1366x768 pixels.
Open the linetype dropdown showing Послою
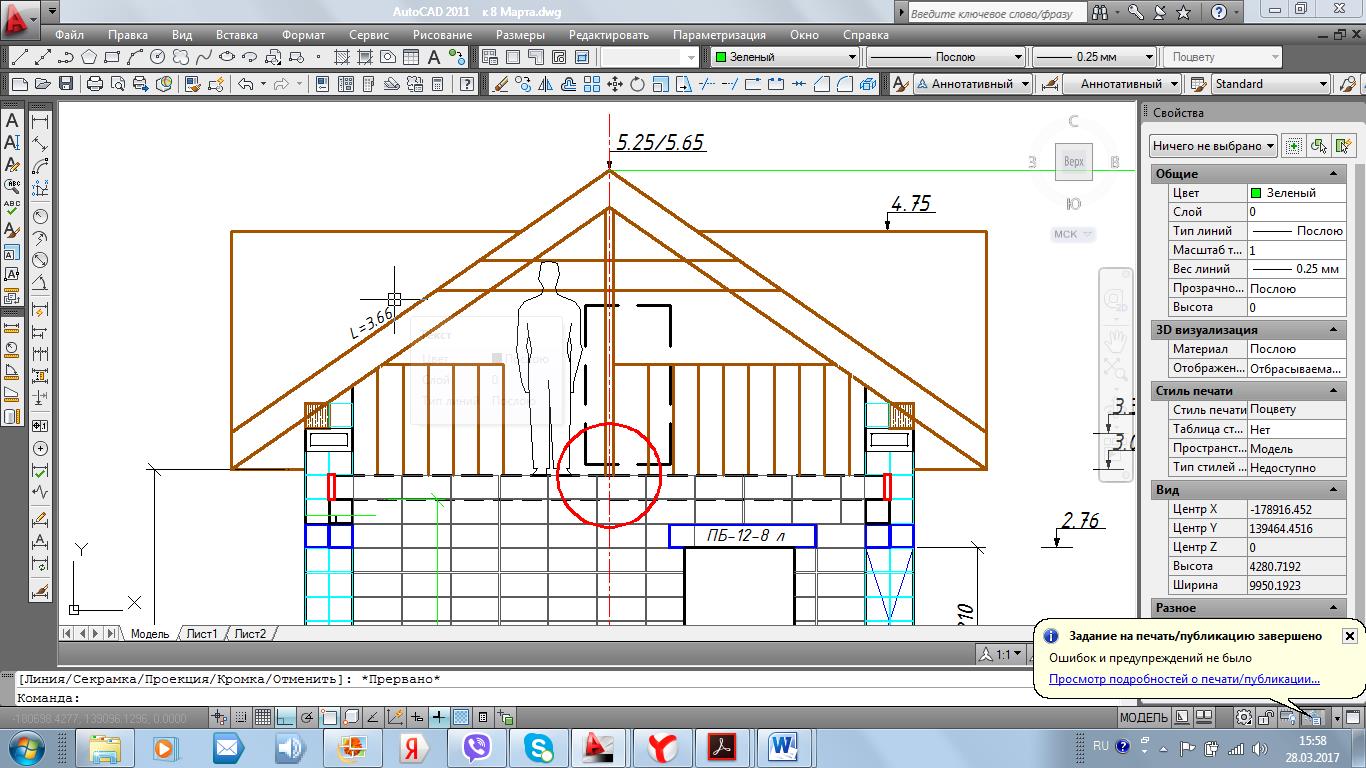click(946, 57)
